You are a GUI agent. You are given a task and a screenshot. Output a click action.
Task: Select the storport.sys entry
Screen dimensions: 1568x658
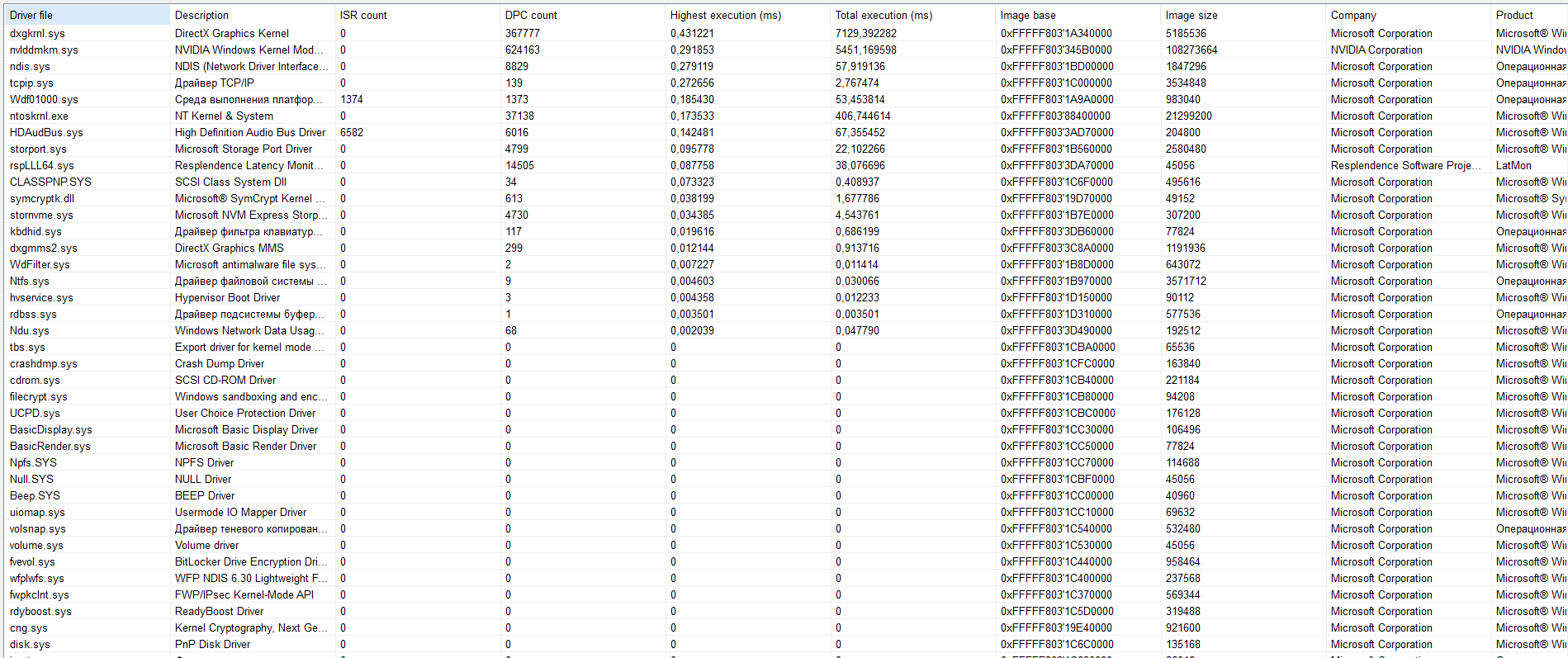coord(38,149)
